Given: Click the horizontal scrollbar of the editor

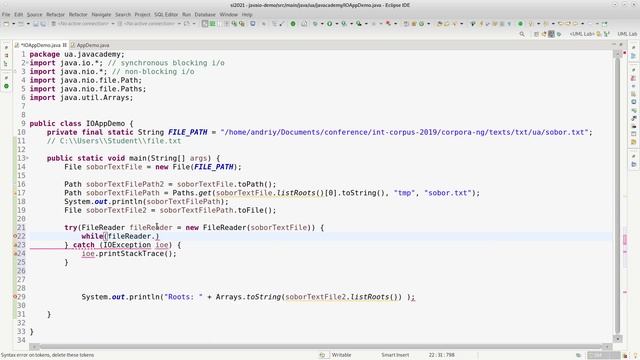Looking at the screenshot, I should tap(320, 347).
